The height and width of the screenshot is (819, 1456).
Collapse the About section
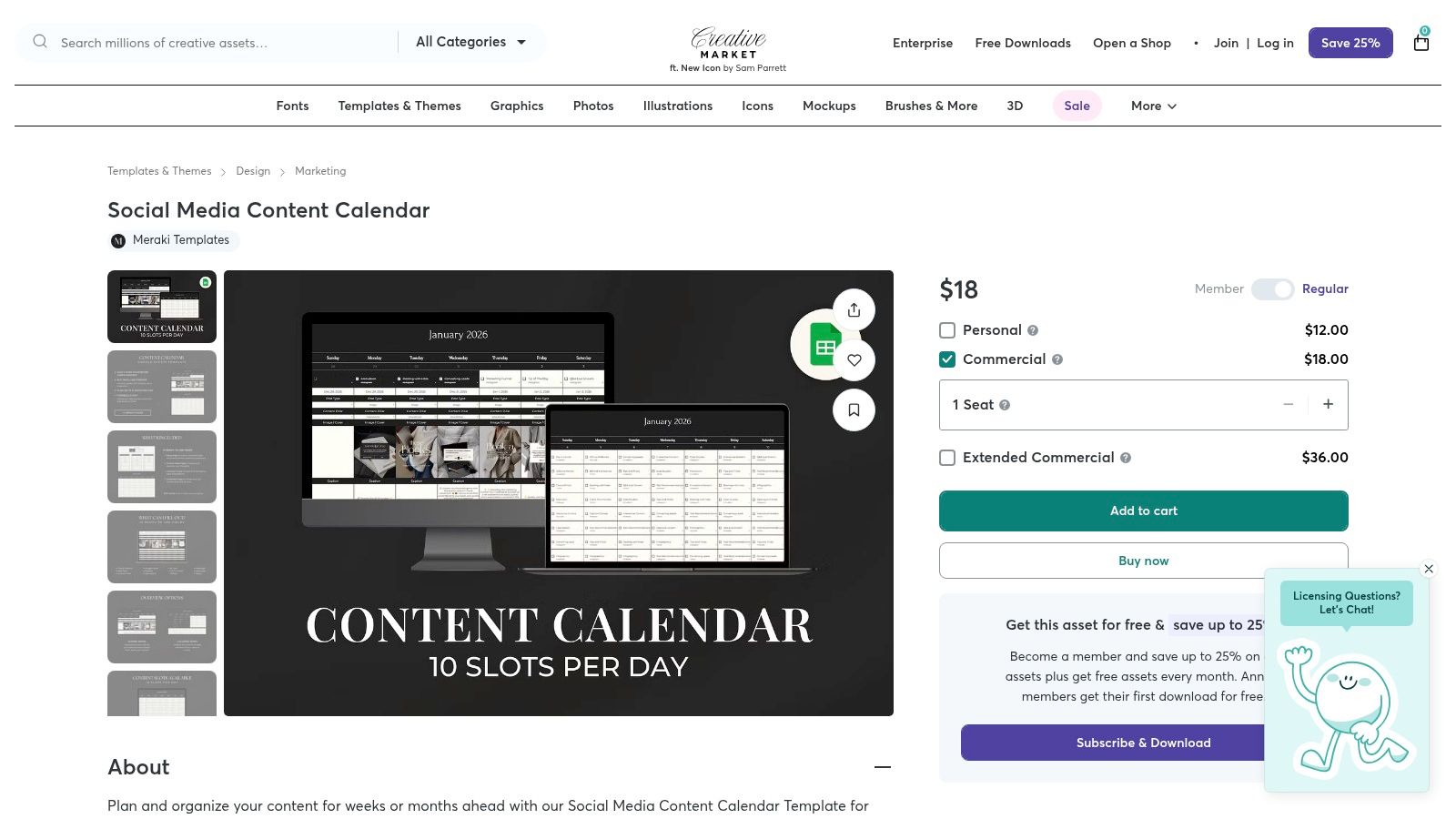882,767
